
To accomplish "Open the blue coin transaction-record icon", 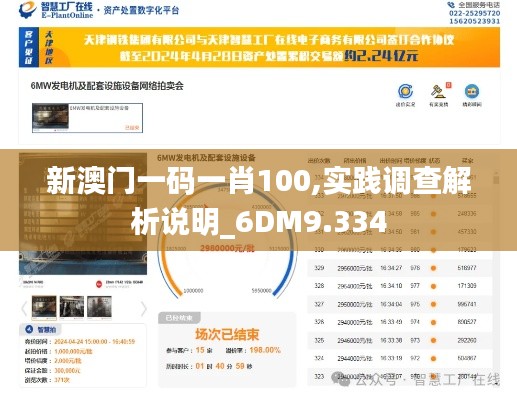I will 405,91.
